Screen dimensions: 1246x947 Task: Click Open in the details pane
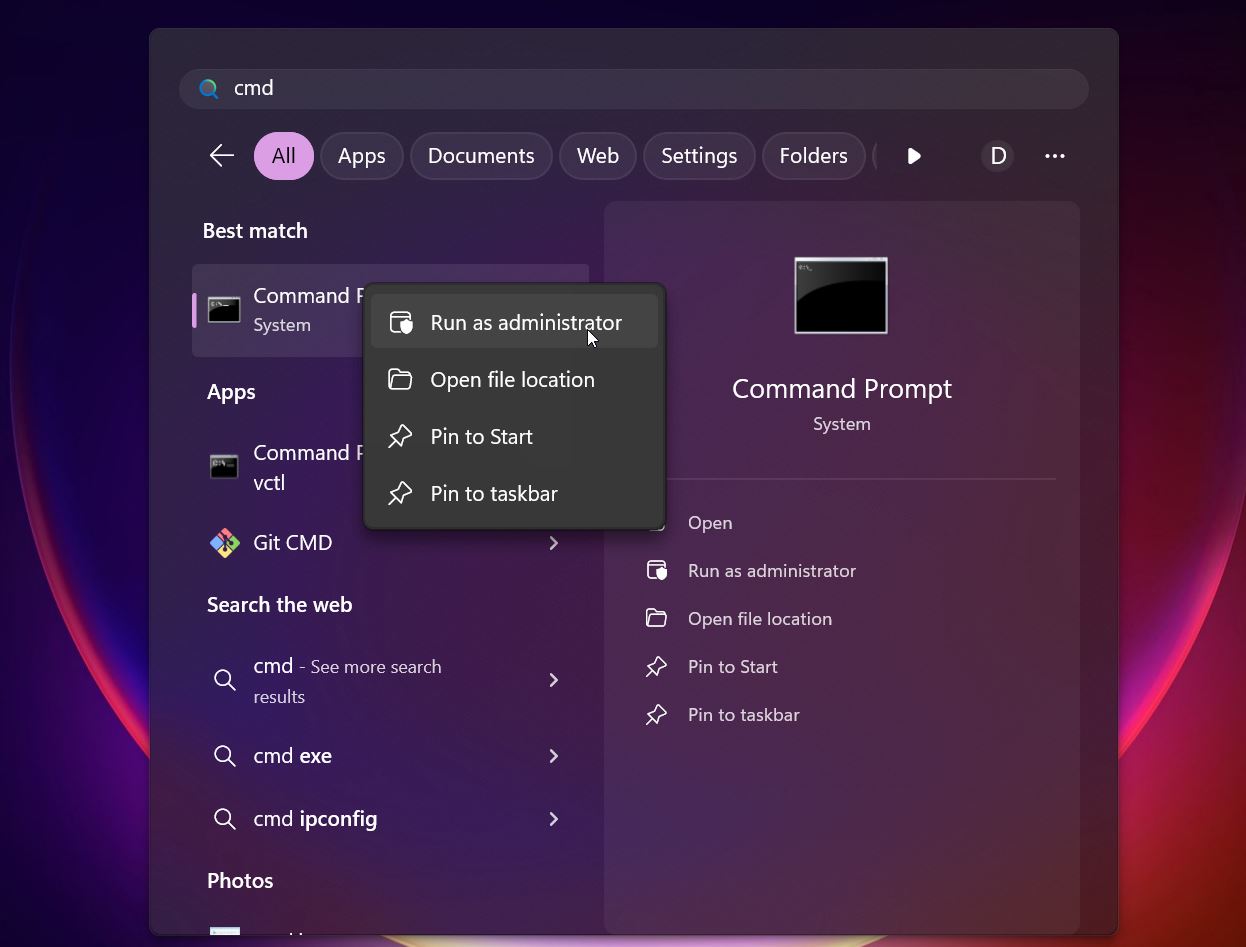(710, 523)
